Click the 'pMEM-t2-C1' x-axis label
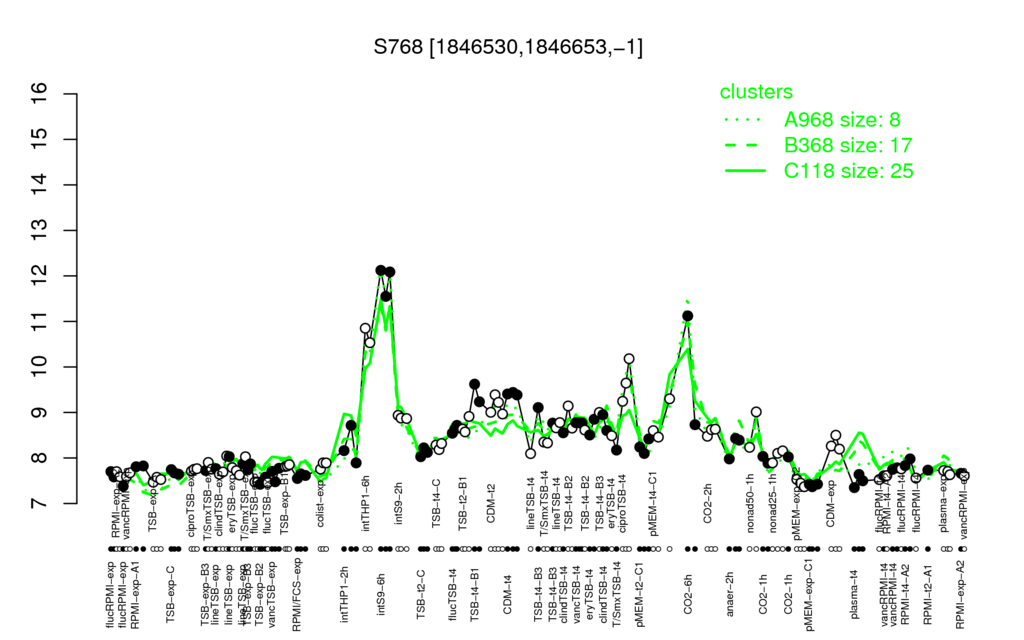The width and height of the screenshot is (1024, 640). pos(639,593)
